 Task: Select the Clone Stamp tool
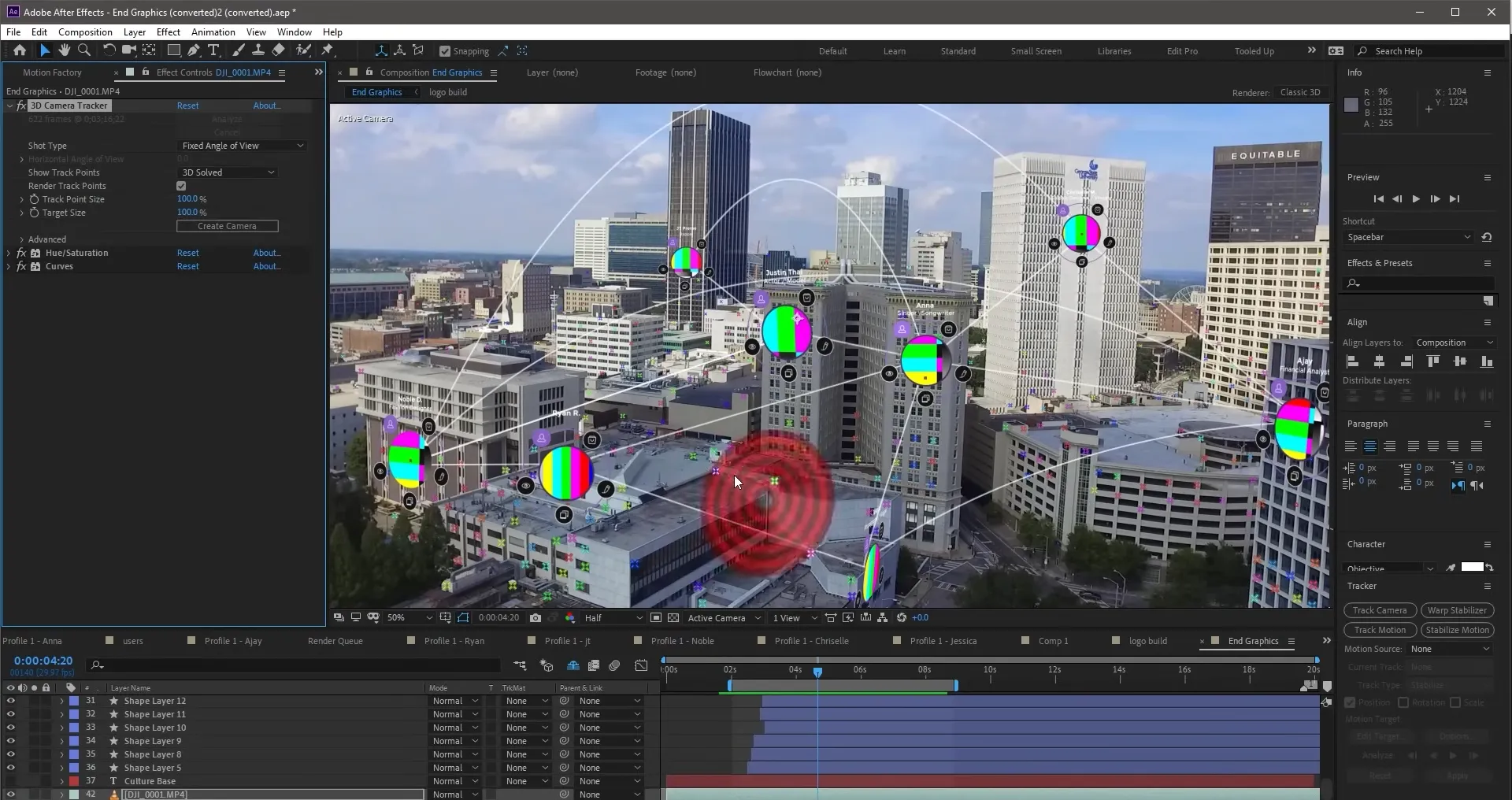click(258, 50)
